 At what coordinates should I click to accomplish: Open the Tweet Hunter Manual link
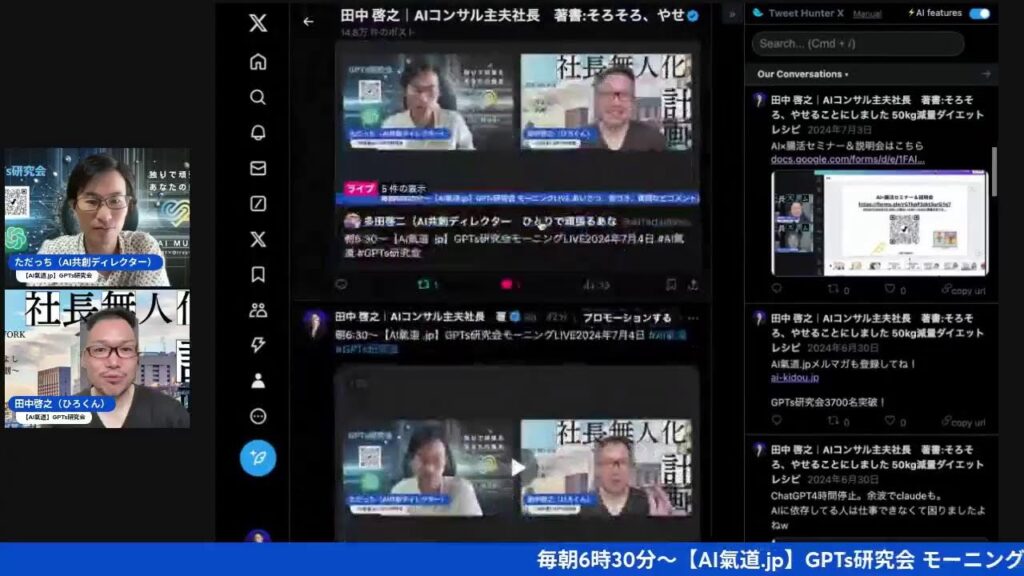(x=867, y=14)
